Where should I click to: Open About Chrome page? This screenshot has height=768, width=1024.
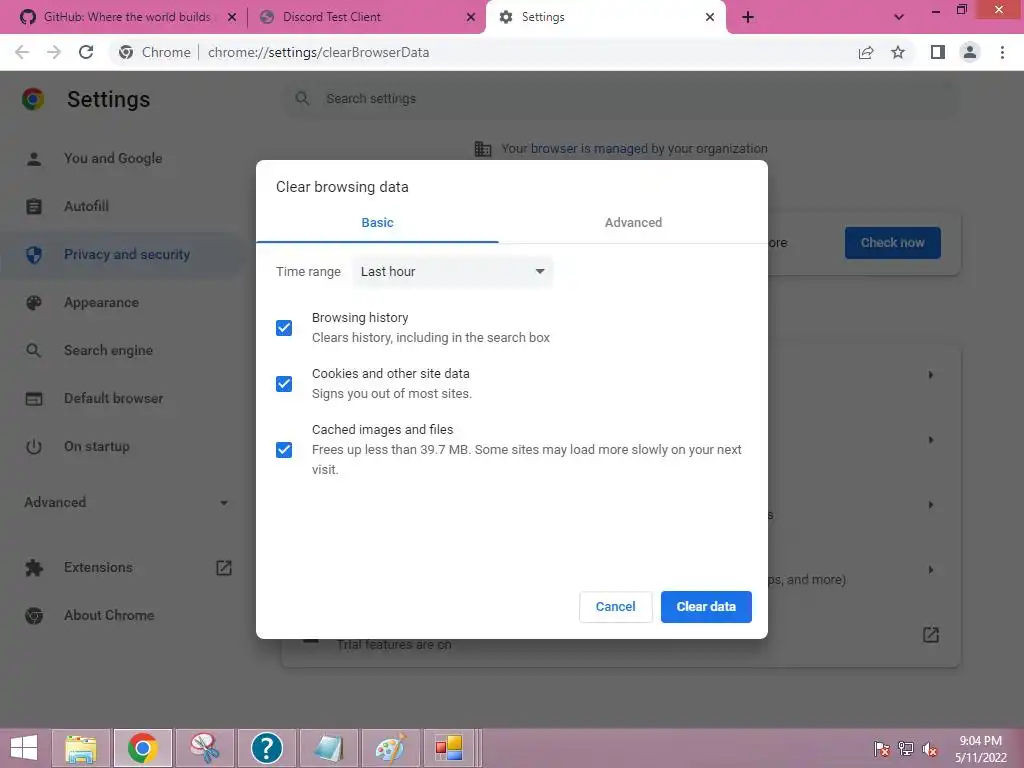point(109,615)
